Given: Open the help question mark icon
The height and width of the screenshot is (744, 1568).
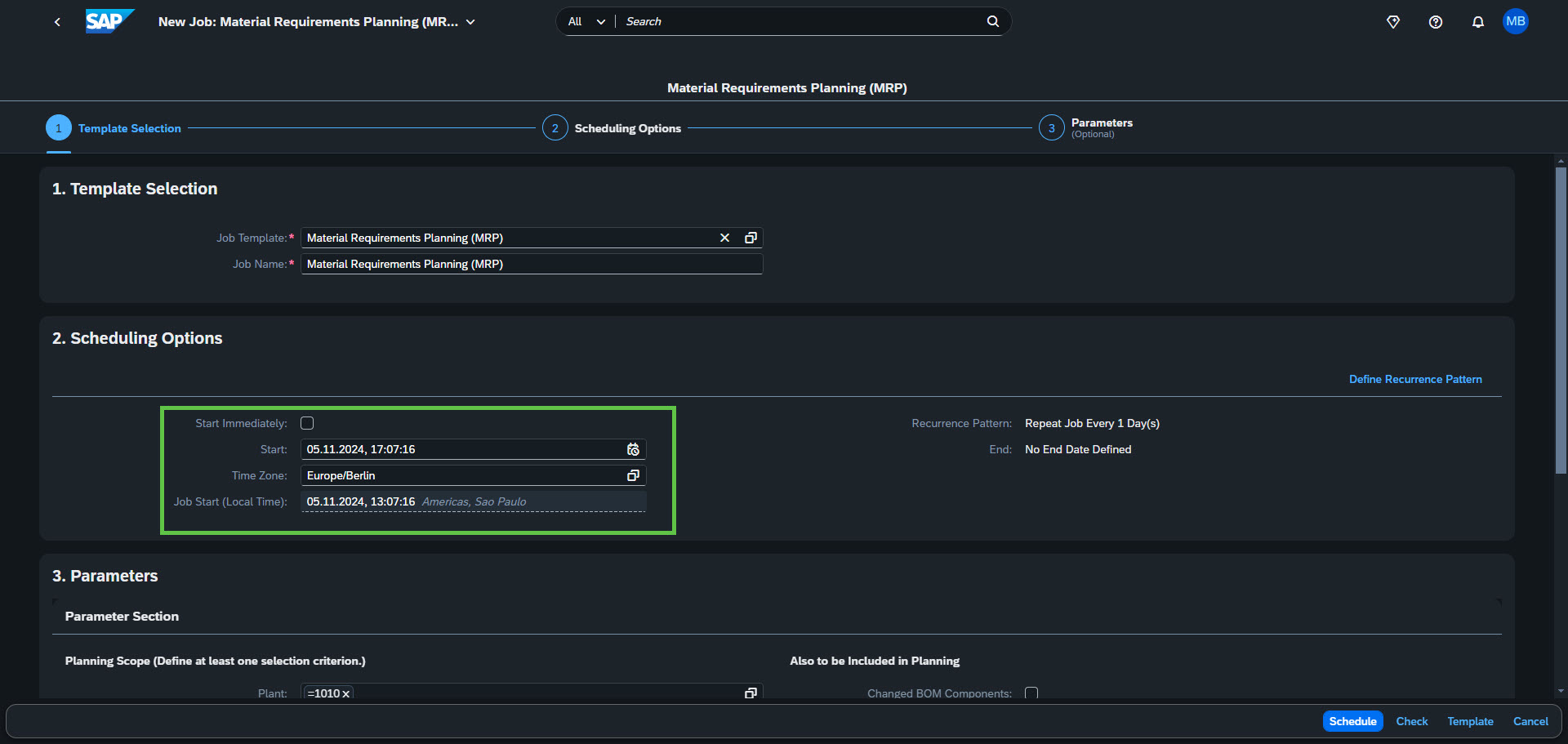Looking at the screenshot, I should click(x=1436, y=22).
